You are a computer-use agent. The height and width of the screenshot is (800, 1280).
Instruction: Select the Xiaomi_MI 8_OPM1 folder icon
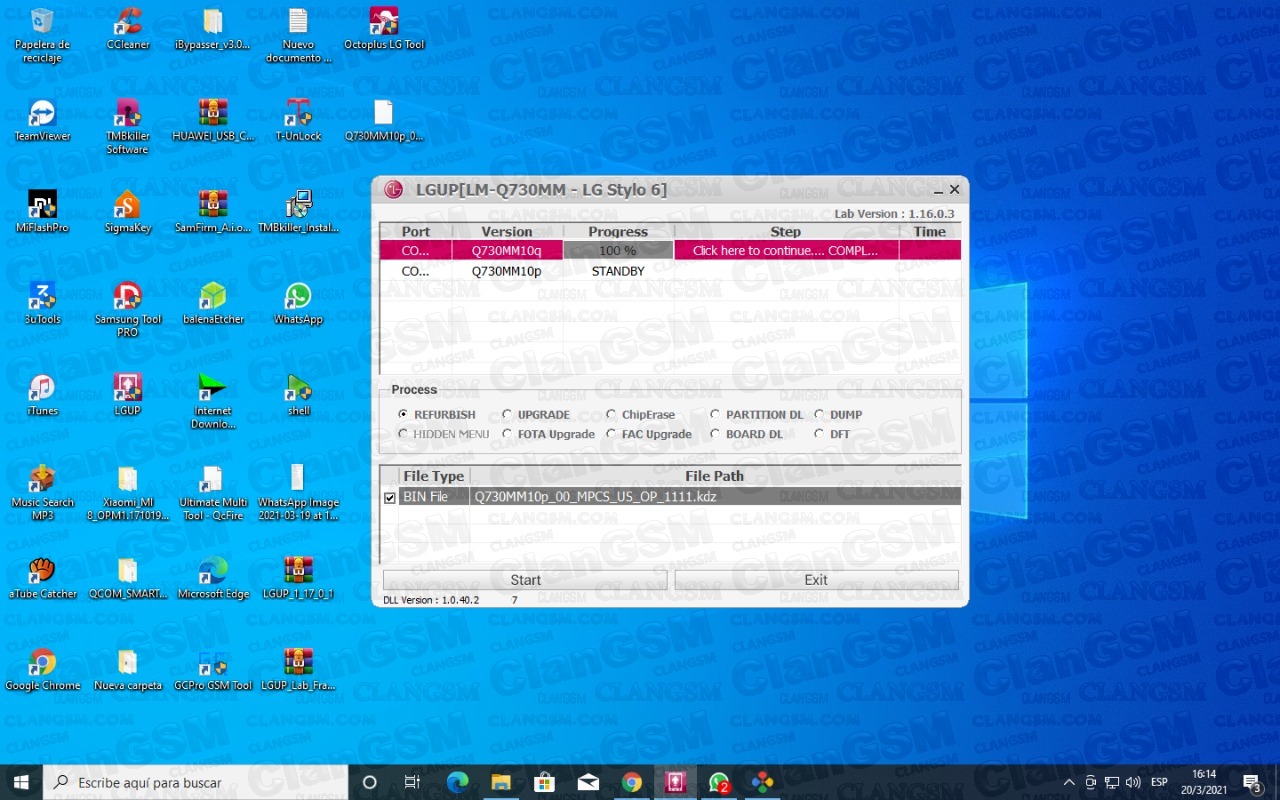(127, 493)
